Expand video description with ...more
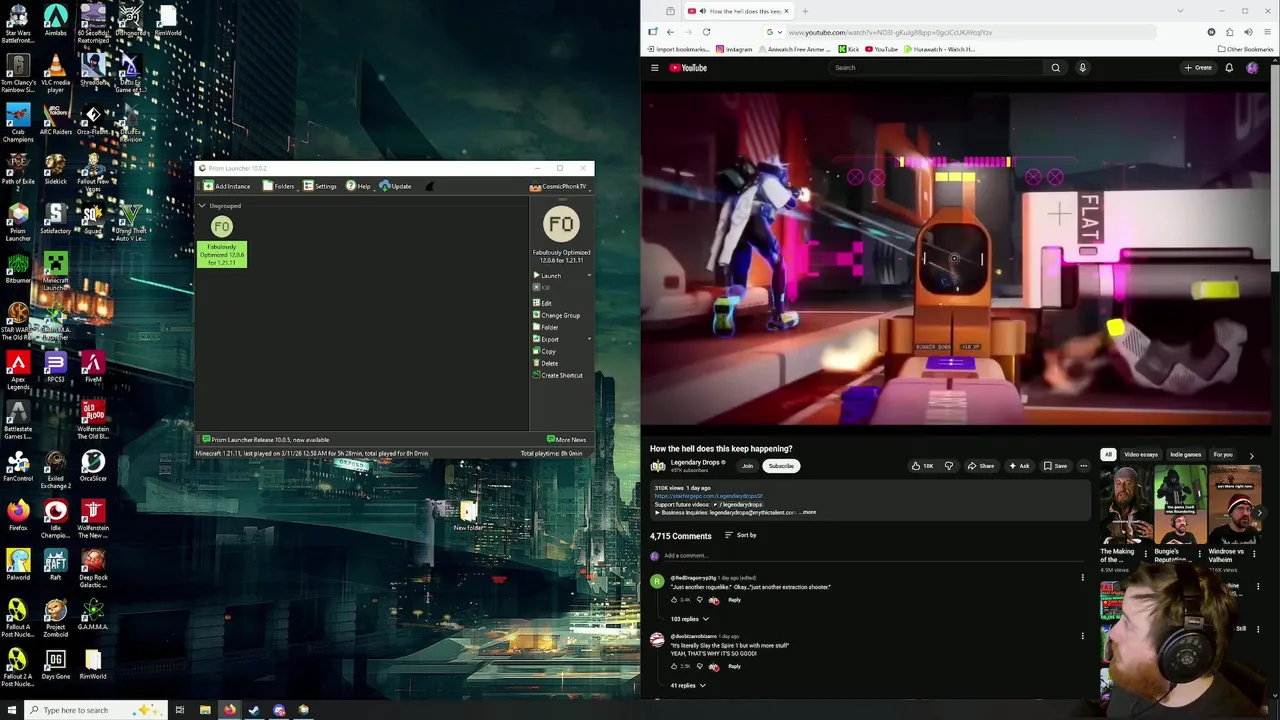This screenshot has width=1280, height=720. point(807,513)
